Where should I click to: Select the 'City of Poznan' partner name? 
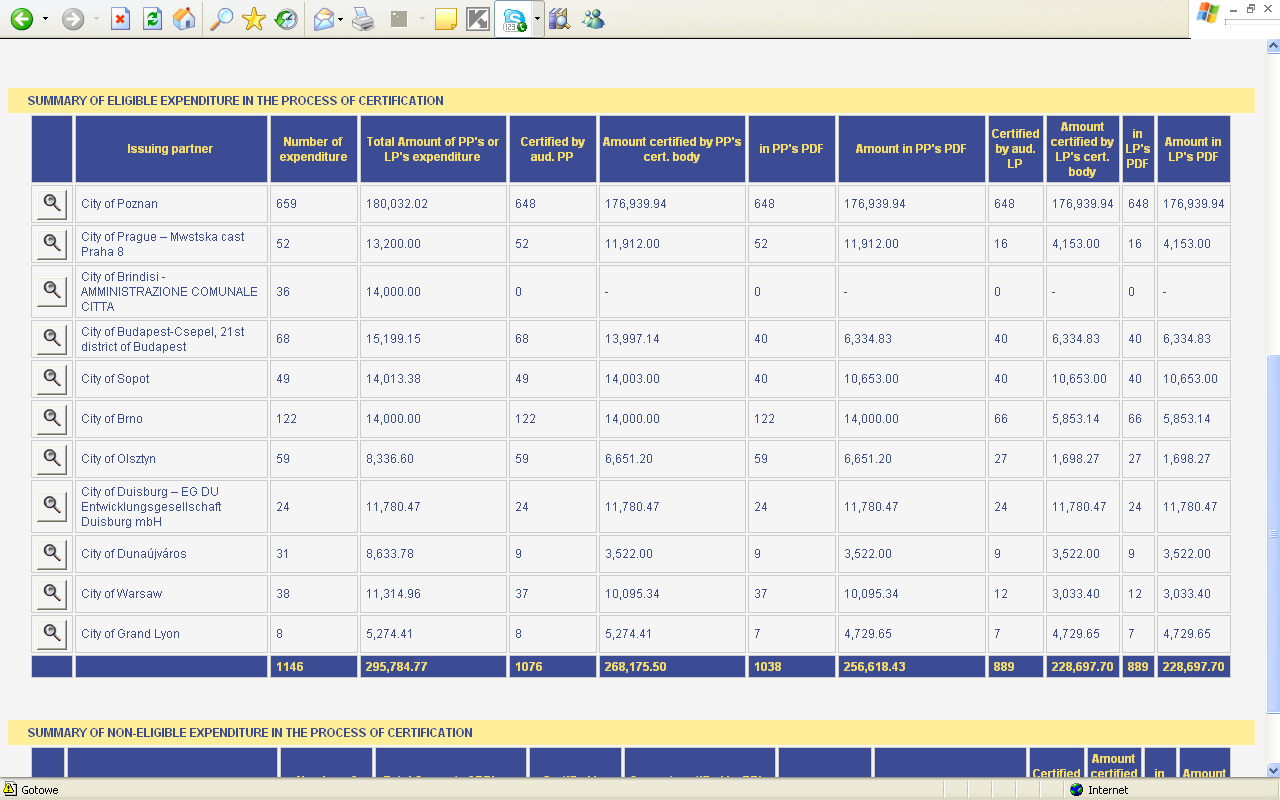click(119, 204)
